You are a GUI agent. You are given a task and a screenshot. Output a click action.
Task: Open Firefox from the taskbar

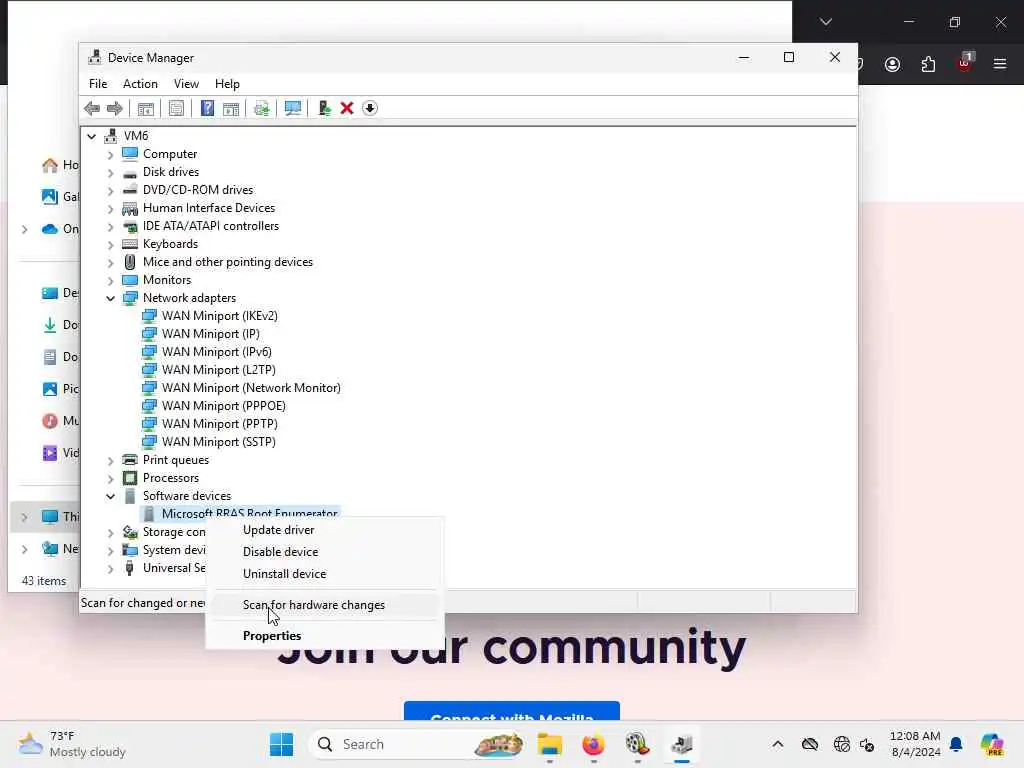(x=593, y=744)
